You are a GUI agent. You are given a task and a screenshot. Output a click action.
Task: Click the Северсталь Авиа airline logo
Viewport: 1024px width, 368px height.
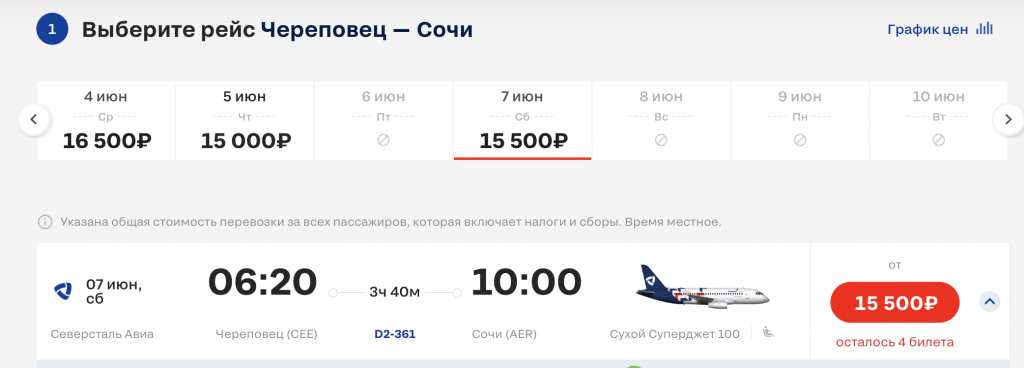pos(63,290)
